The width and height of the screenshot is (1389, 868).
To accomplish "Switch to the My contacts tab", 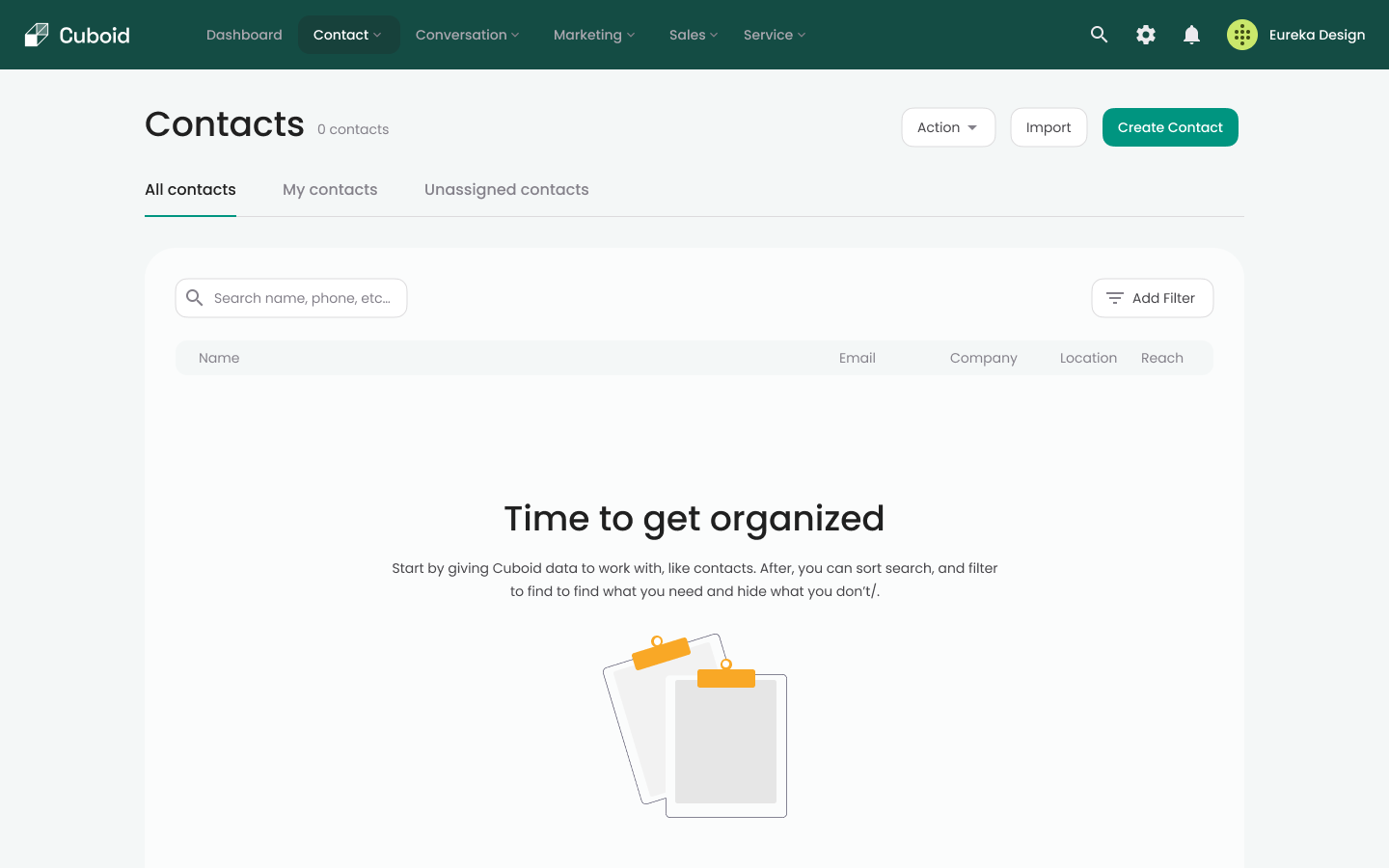I will click(x=330, y=190).
